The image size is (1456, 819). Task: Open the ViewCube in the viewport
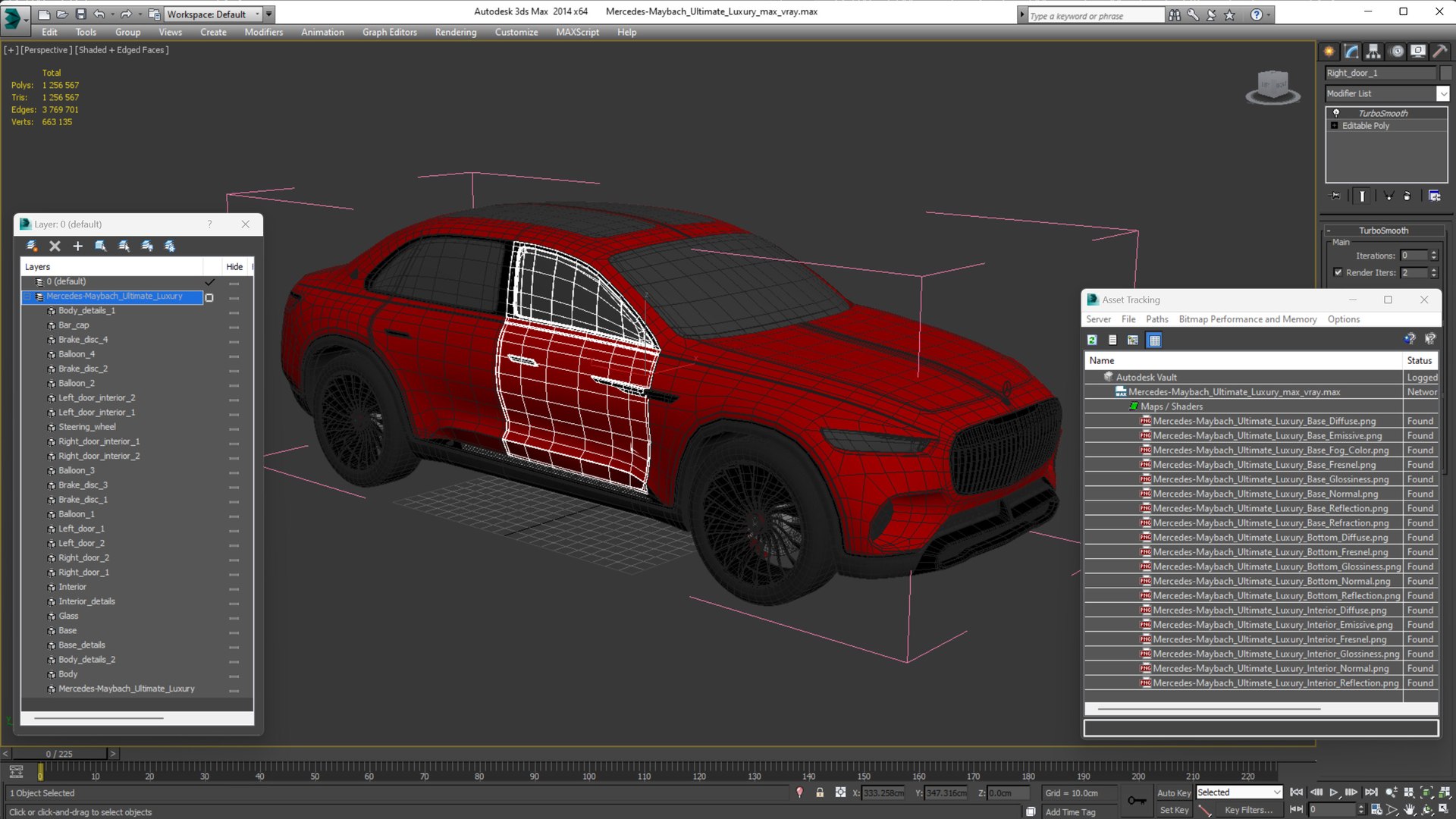[x=1273, y=86]
